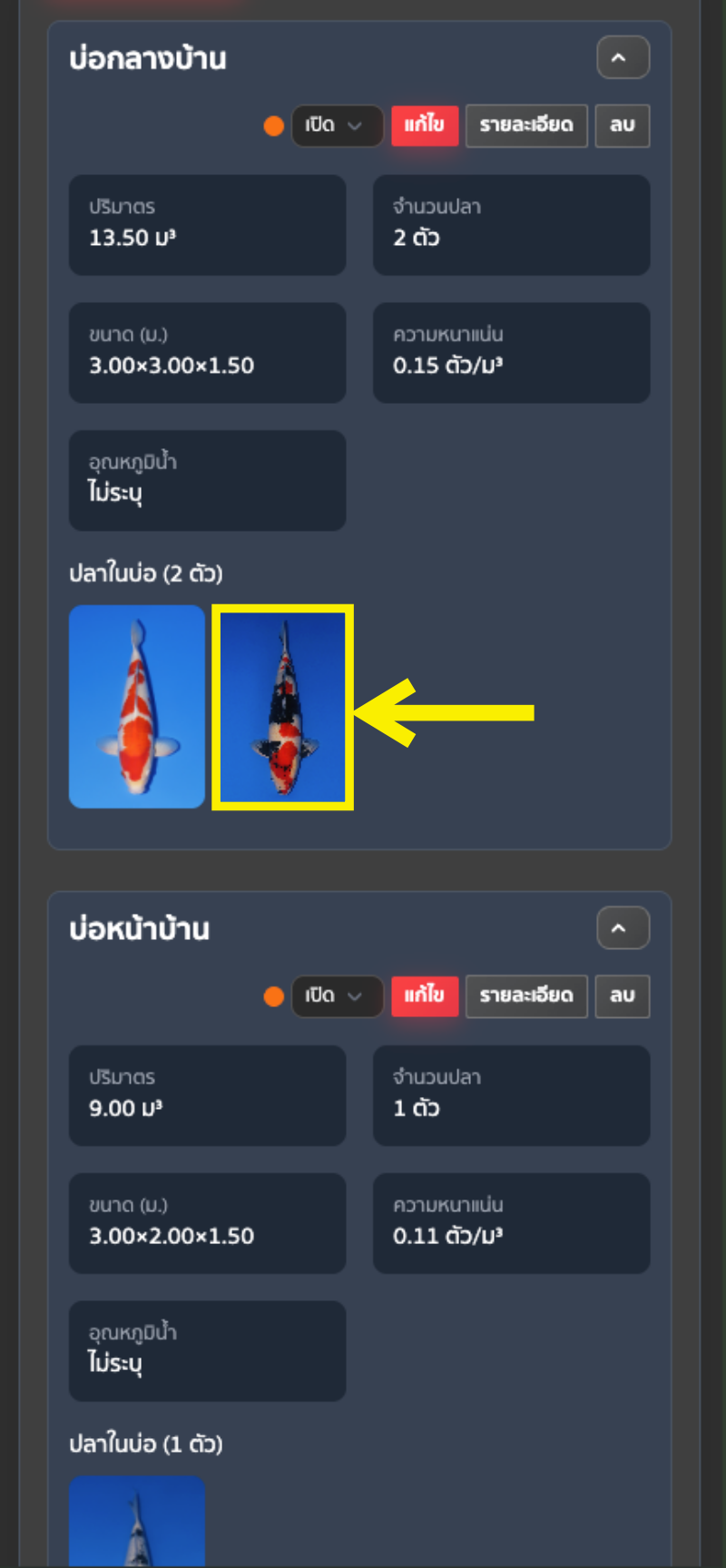Viewport: 726px width, 1568px height.
Task: Open the koi thumbnail in บ่อหน้าบ้าน
Action: pos(137,1521)
